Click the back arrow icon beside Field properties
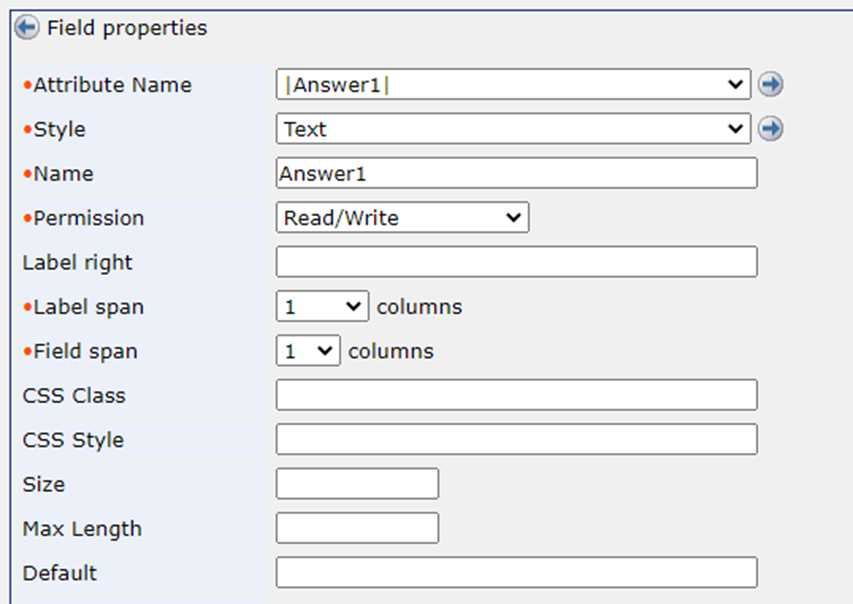Viewport: 853px width, 604px height. 27,28
